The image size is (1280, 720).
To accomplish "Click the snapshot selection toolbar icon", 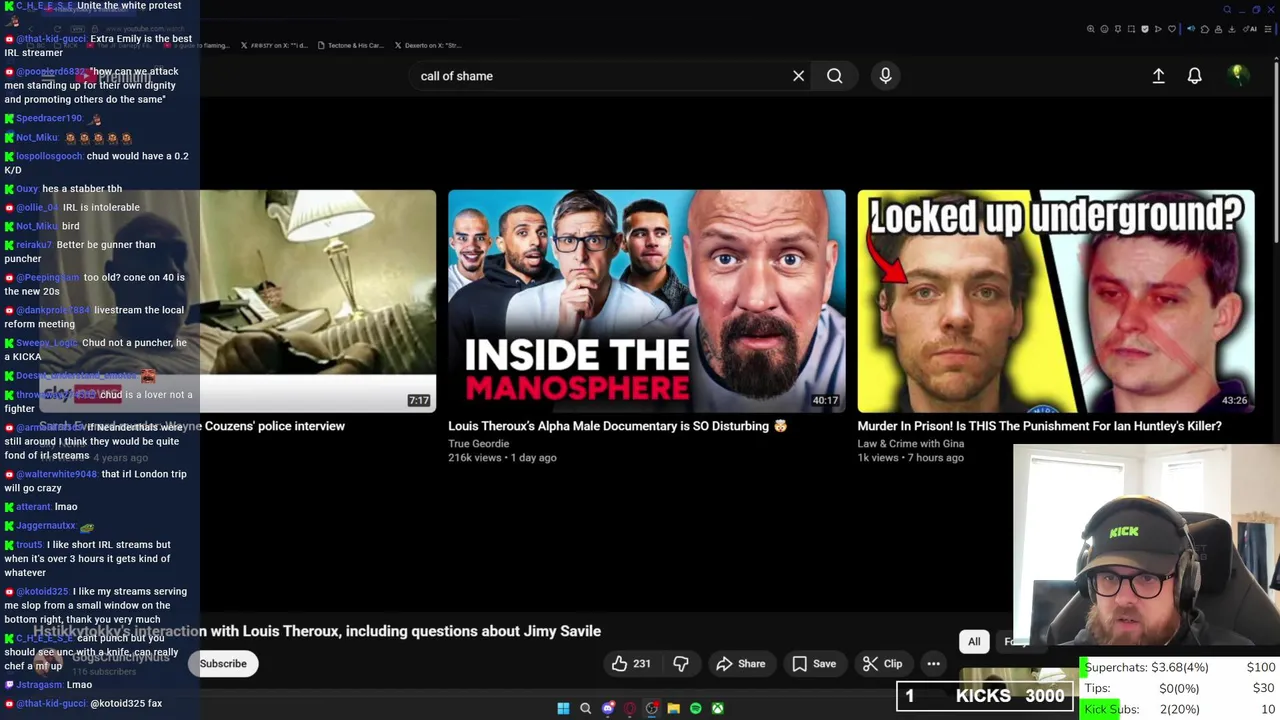I will (x=1131, y=29).
